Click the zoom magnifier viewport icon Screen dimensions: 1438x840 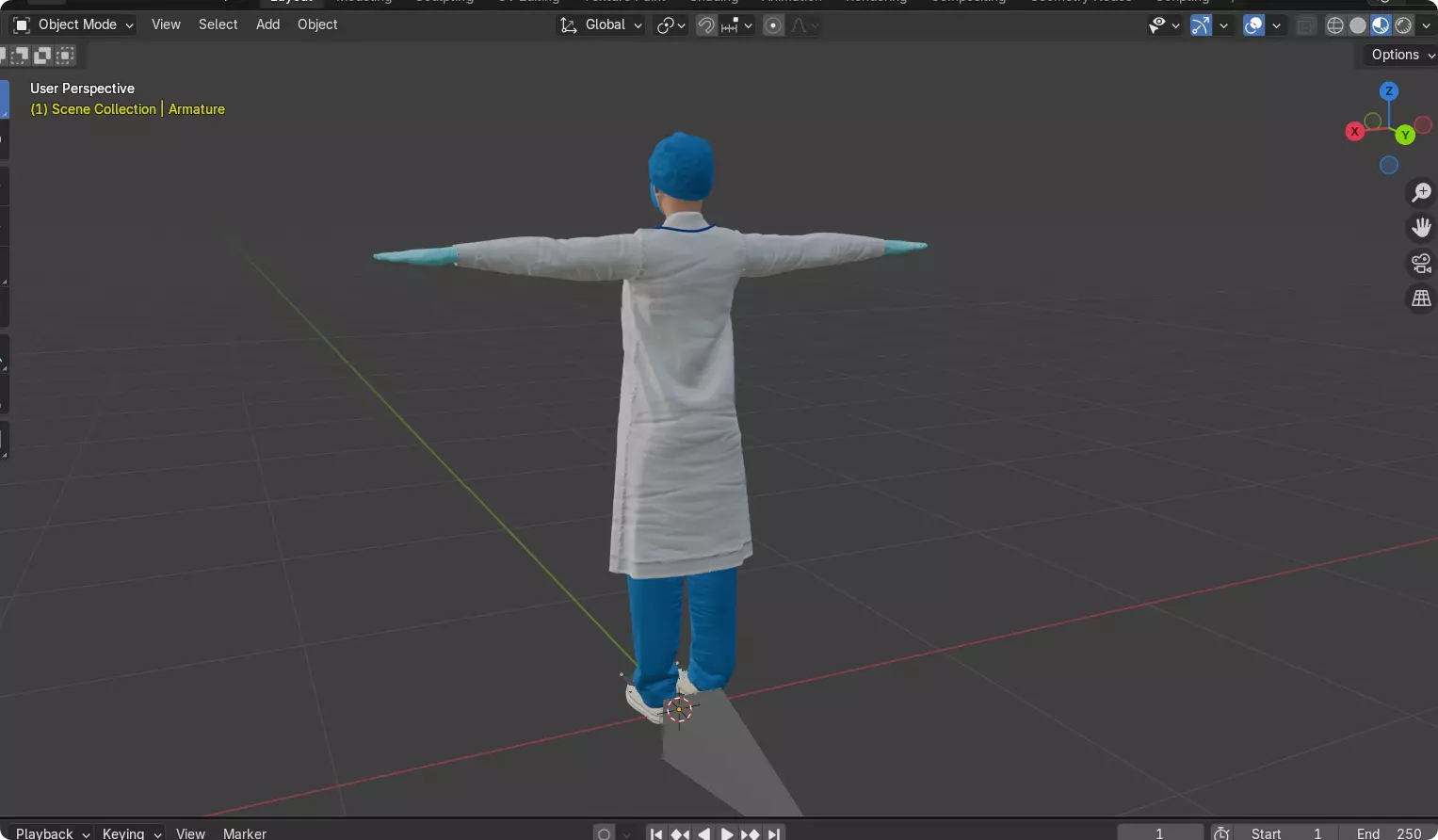click(x=1421, y=192)
